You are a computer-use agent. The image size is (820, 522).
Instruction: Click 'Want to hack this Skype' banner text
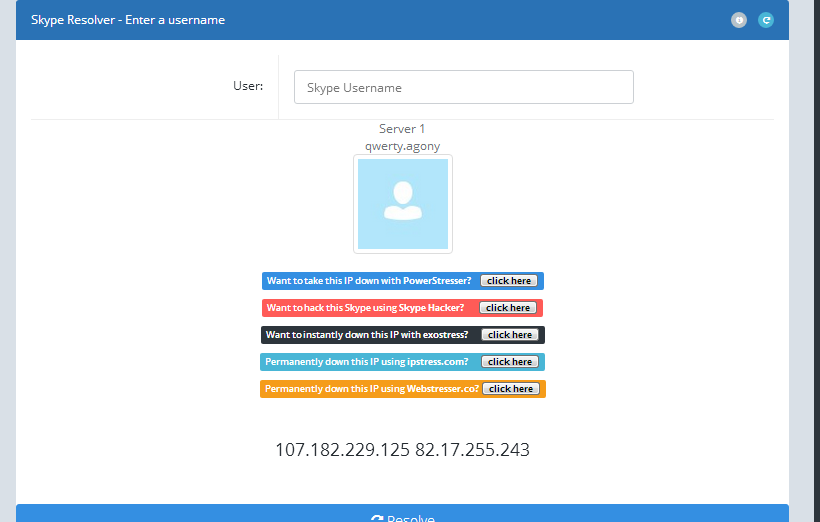(365, 308)
